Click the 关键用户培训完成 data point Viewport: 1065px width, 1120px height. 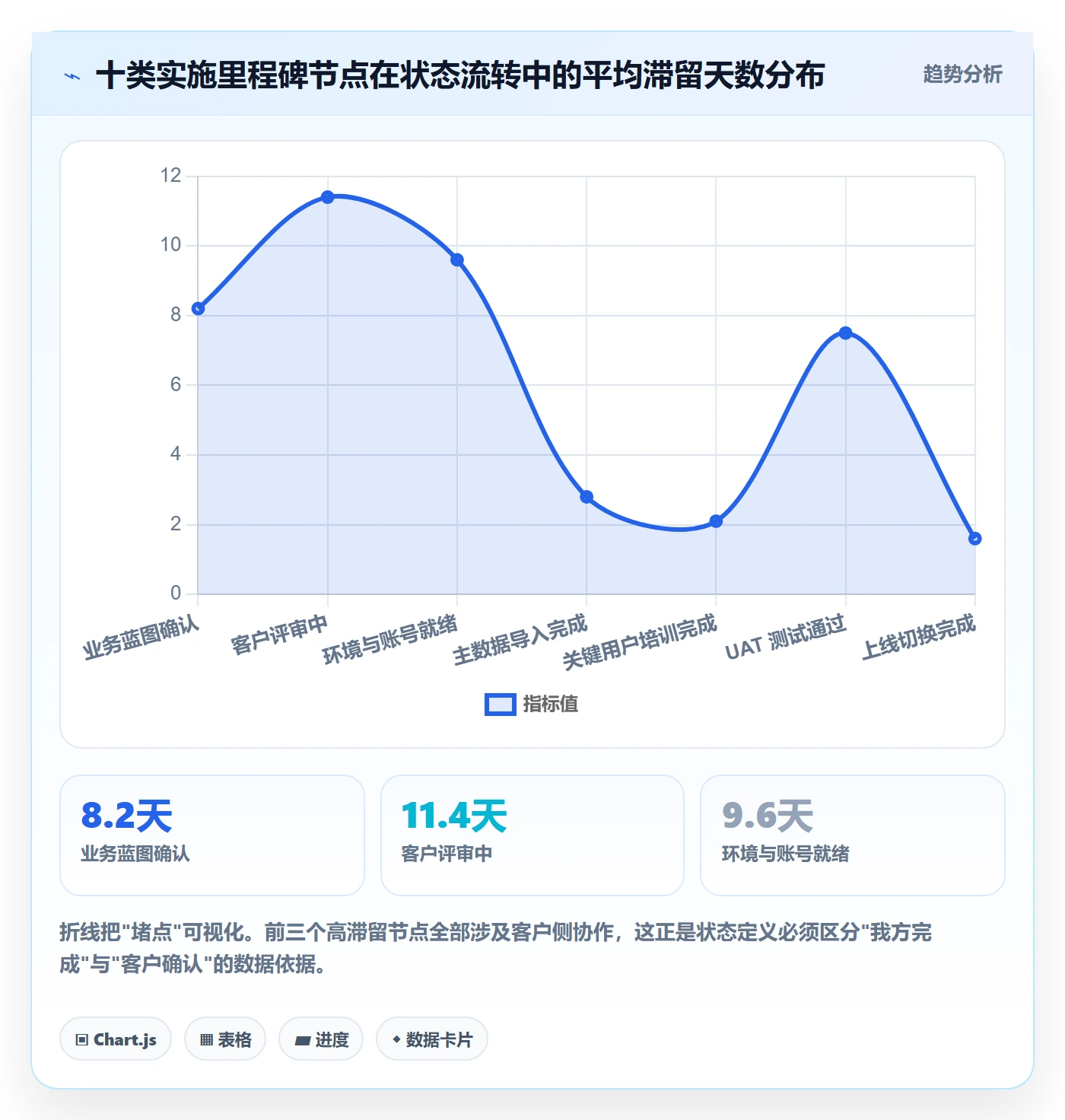point(716,521)
